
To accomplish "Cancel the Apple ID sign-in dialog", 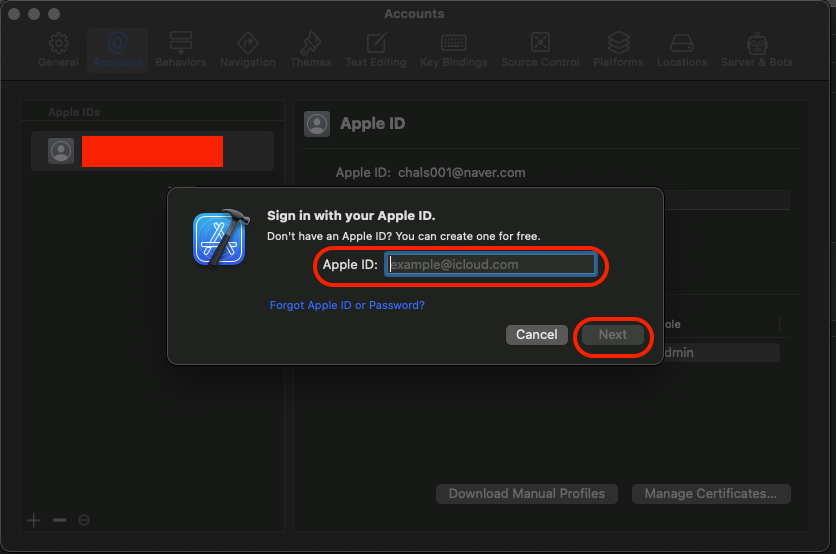I will pos(536,334).
